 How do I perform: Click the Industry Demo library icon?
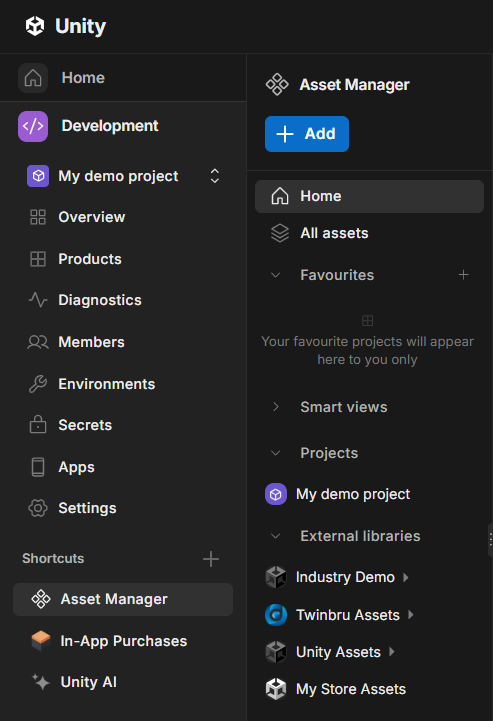276,577
